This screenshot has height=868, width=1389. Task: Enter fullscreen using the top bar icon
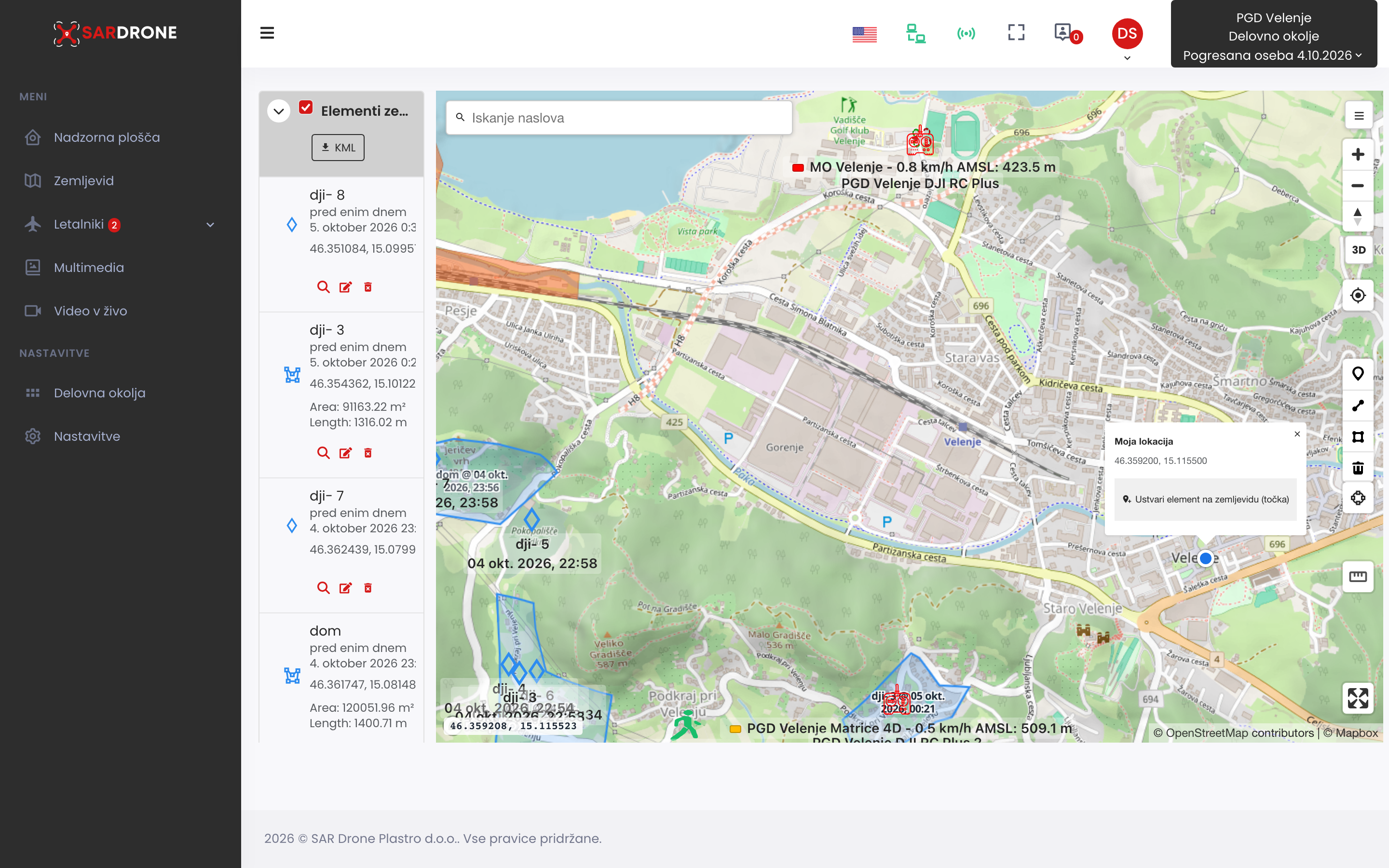(x=1016, y=32)
